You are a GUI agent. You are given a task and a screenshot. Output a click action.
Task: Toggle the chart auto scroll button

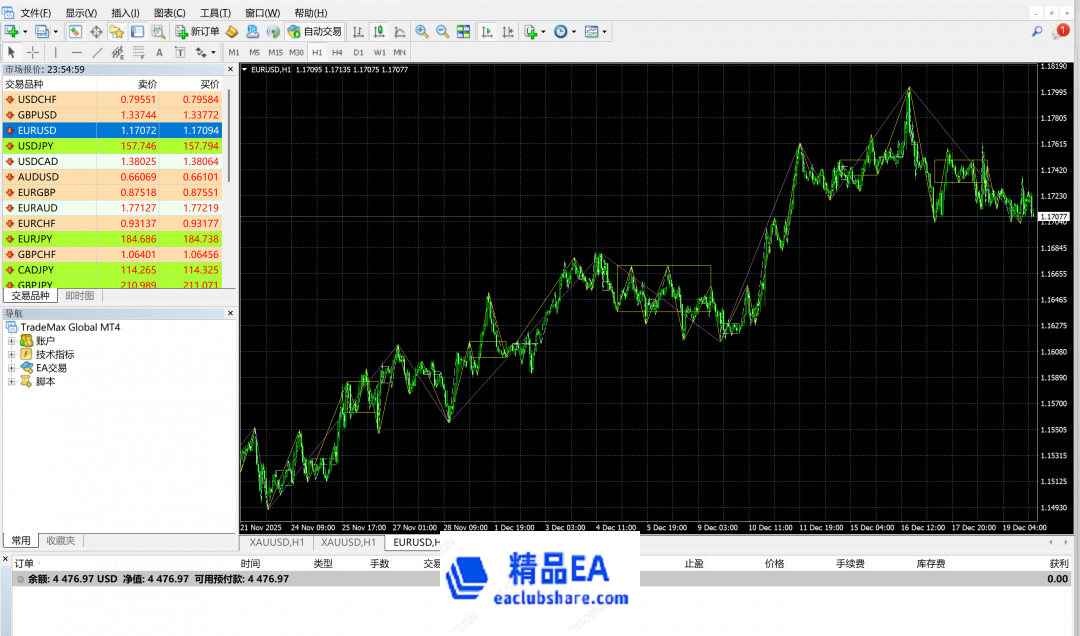pos(487,32)
